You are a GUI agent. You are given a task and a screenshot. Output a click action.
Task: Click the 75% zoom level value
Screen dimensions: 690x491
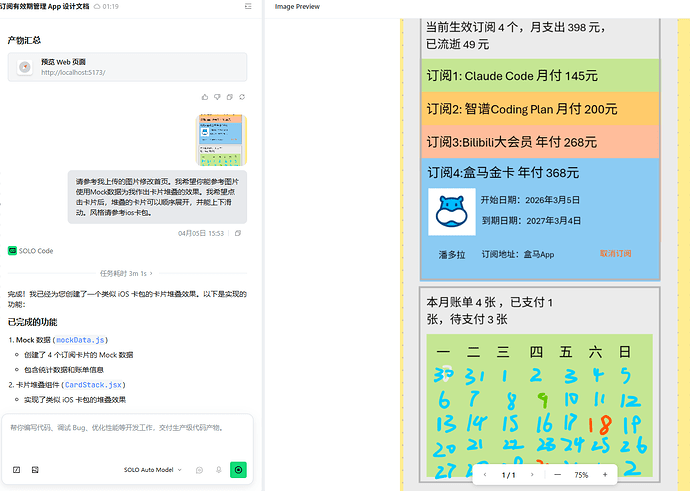point(581,475)
